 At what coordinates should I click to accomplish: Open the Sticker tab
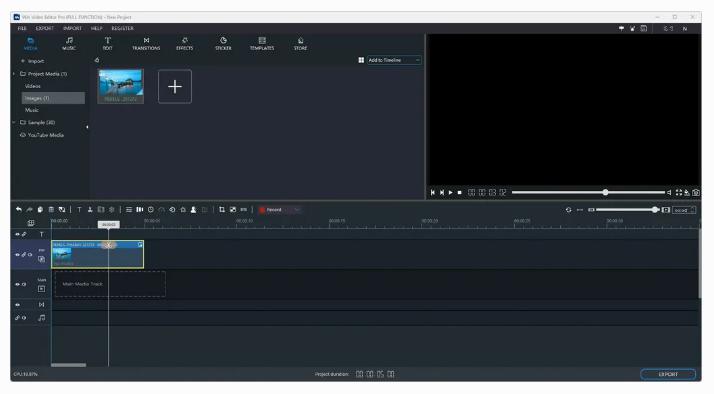coord(223,44)
